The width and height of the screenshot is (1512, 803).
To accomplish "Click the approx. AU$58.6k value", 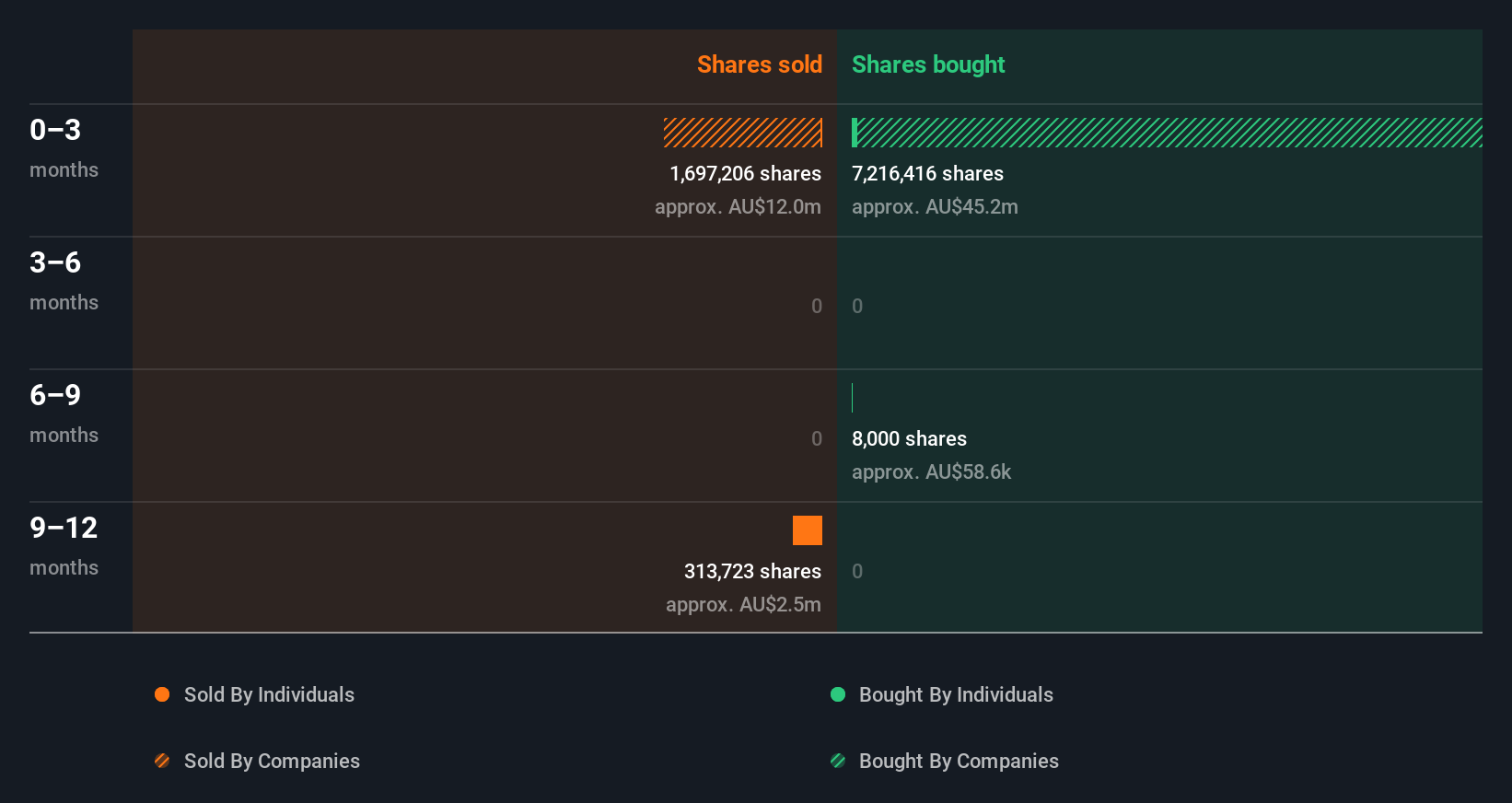I will (x=931, y=471).
